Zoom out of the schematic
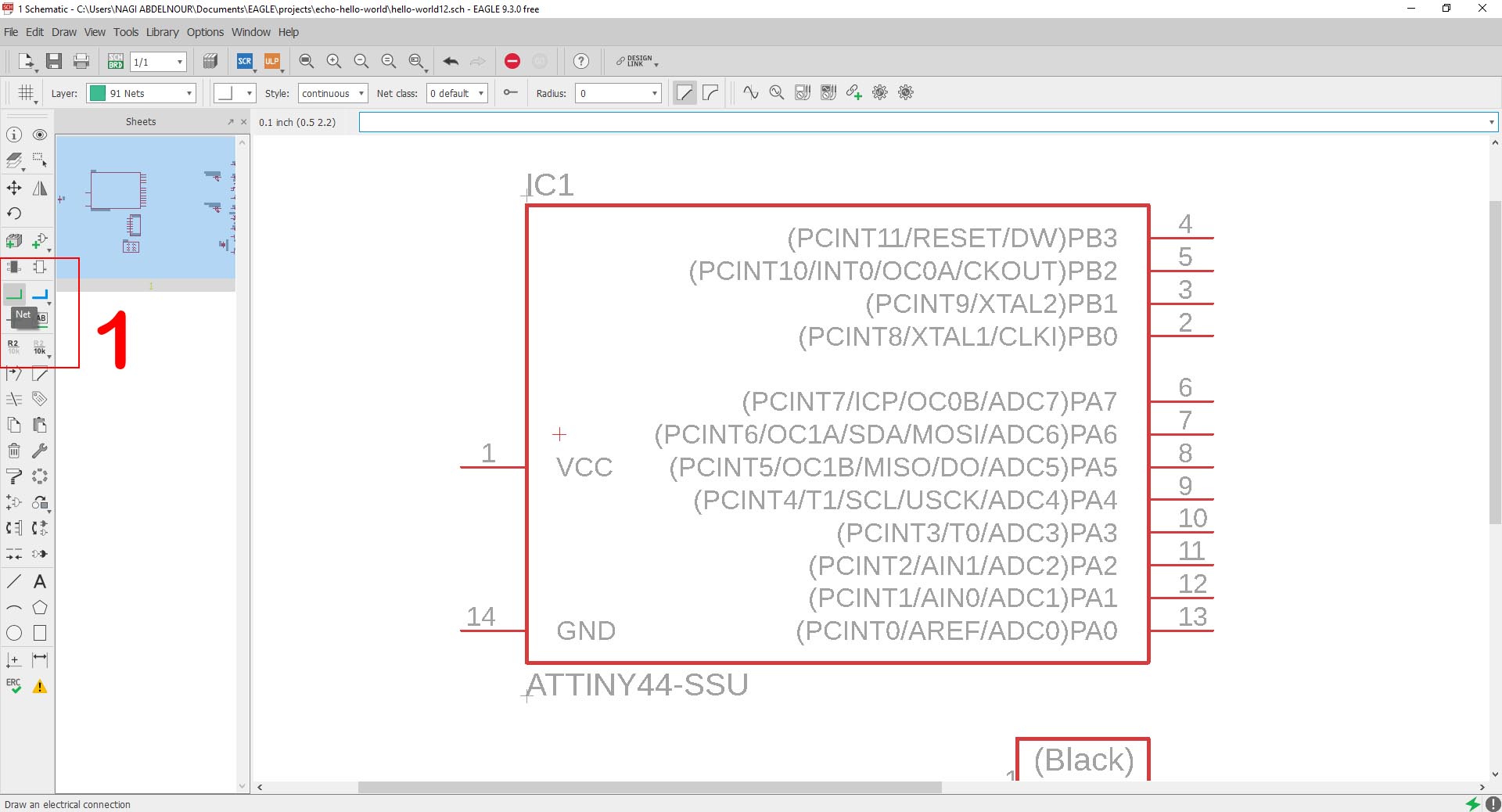 coord(361,61)
